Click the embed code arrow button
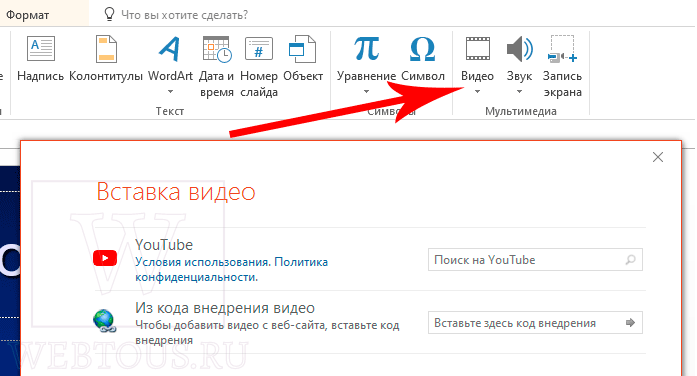This screenshot has height=376, width=697. click(x=630, y=323)
